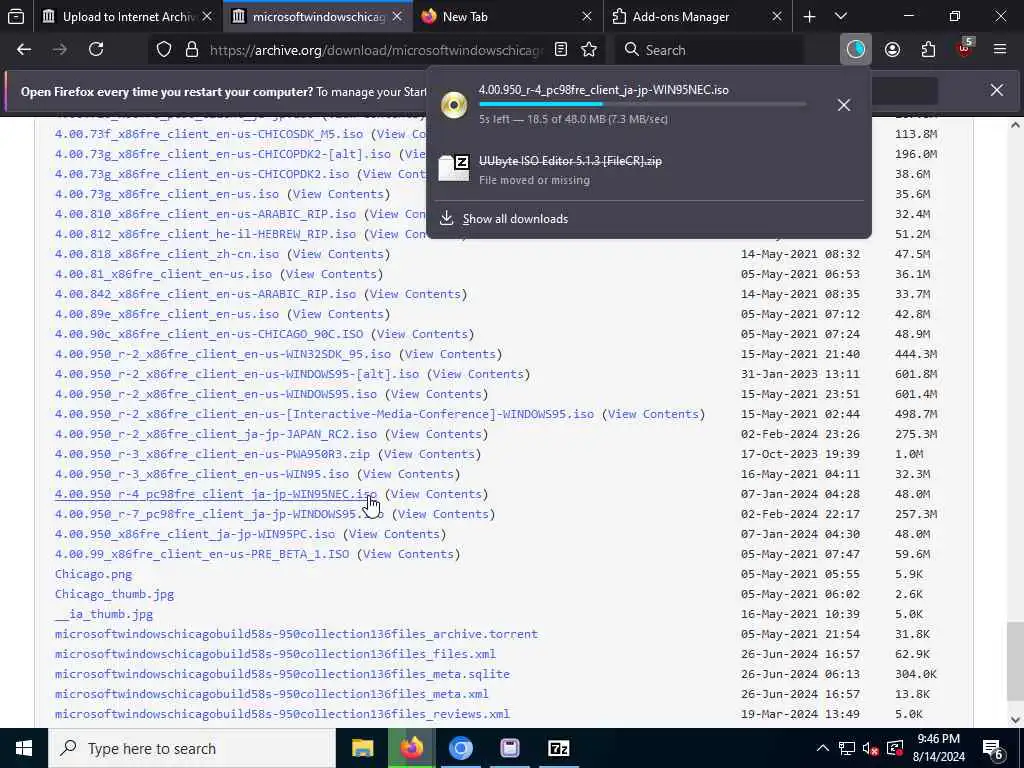Viewport: 1024px width, 768px height.
Task: Open 4.00.73f CHICOSDK_M5.iso link
Action: 208,134
